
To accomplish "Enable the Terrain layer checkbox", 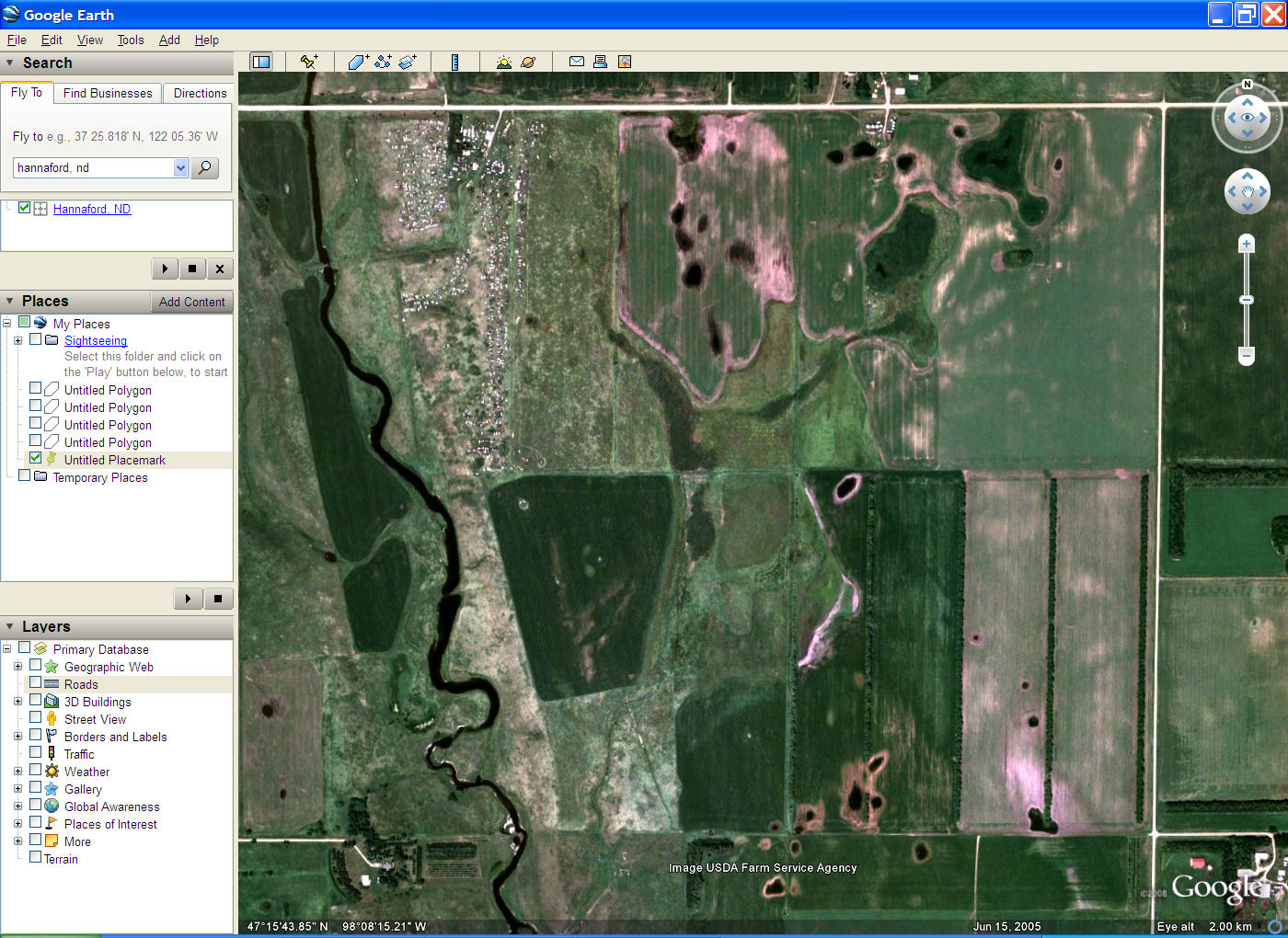I will (35, 857).
